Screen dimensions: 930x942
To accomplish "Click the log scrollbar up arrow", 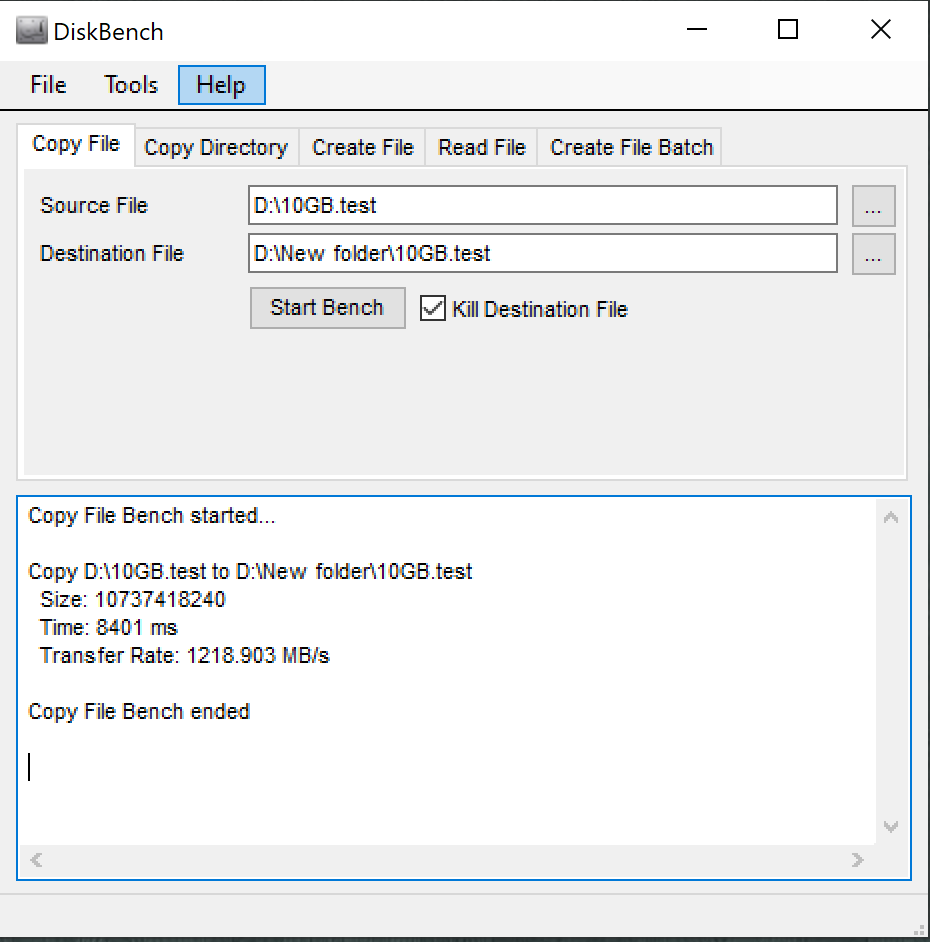I will pyautogui.click(x=891, y=517).
